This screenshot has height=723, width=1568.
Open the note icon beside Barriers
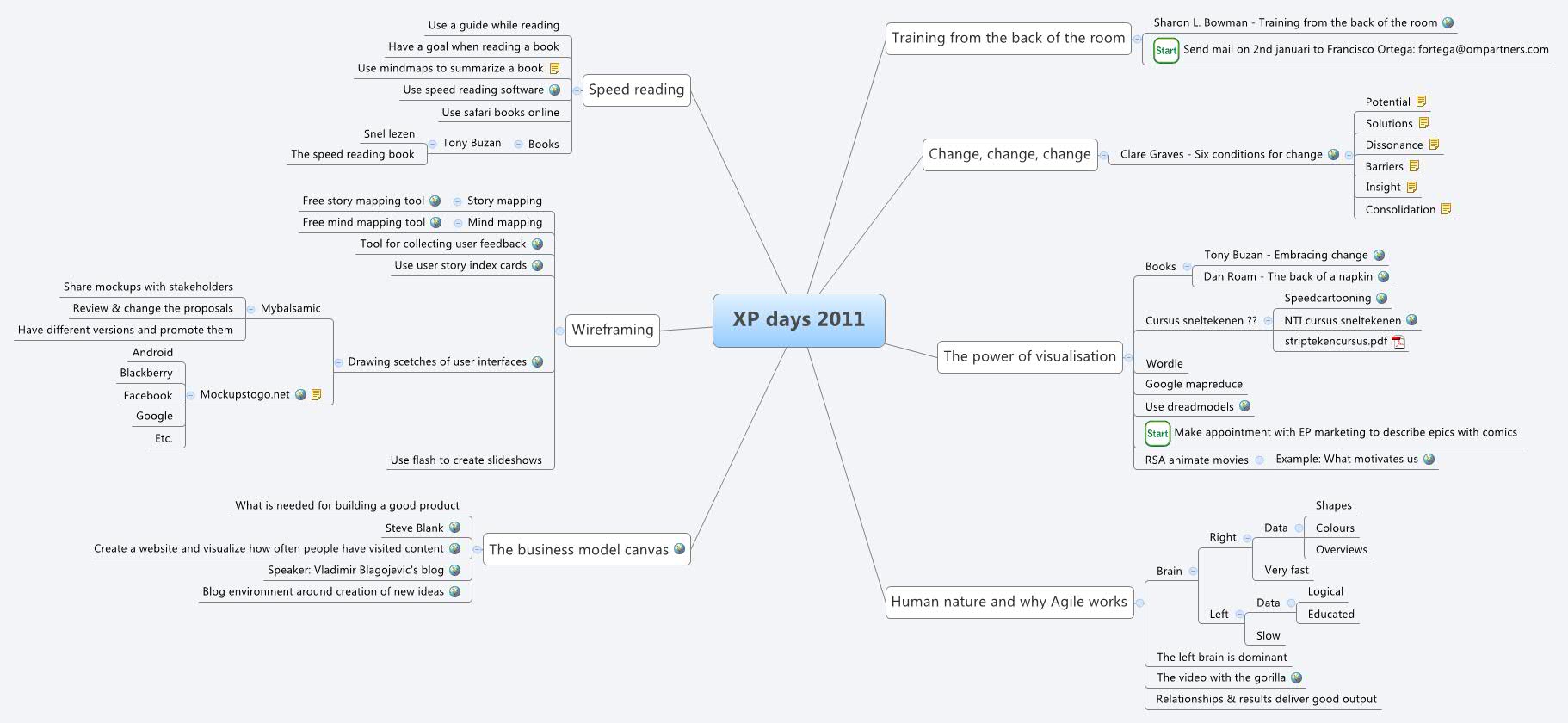(1414, 166)
